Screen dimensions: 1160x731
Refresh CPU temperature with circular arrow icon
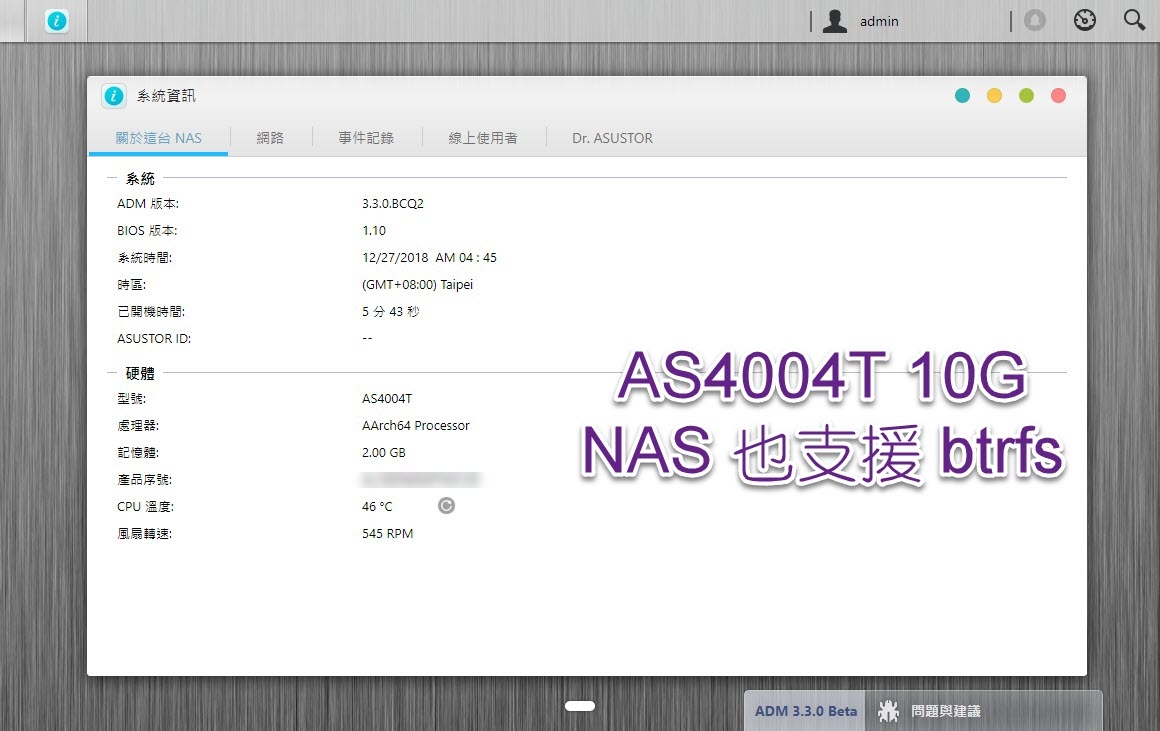coord(446,505)
